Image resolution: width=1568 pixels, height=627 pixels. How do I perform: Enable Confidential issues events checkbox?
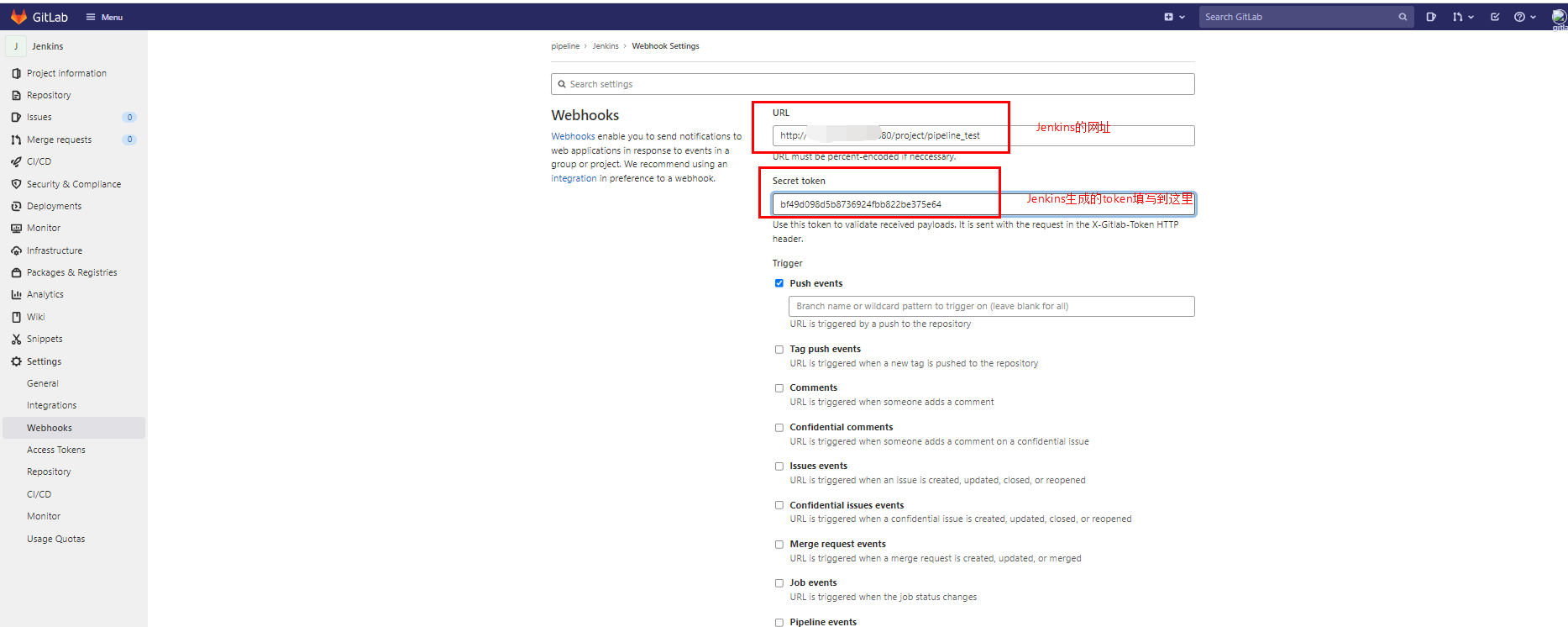[779, 505]
